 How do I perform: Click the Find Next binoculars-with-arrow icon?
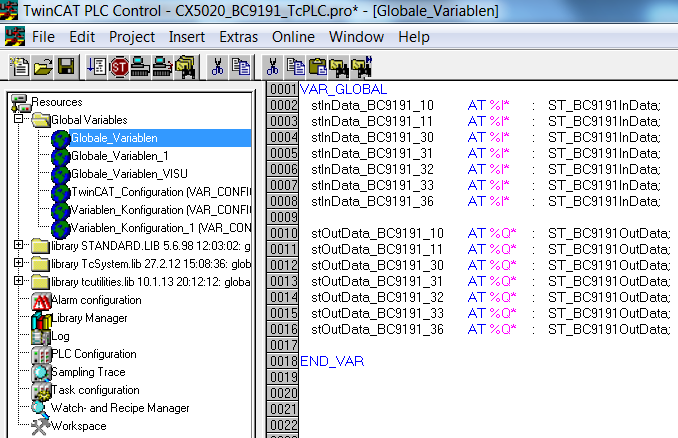[x=362, y=67]
